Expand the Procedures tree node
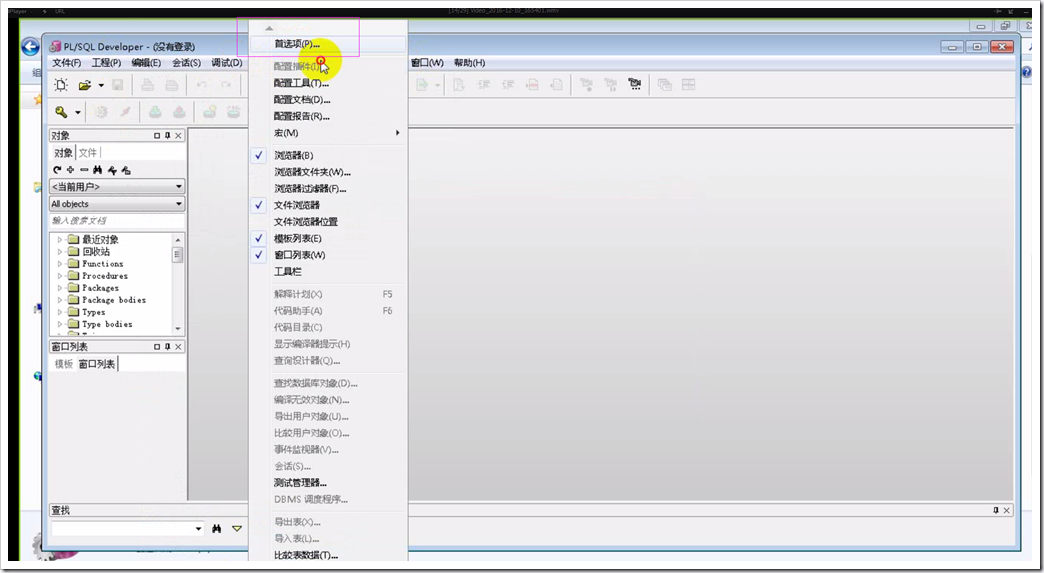Image resolution: width=1044 pixels, height=573 pixels. tap(59, 276)
